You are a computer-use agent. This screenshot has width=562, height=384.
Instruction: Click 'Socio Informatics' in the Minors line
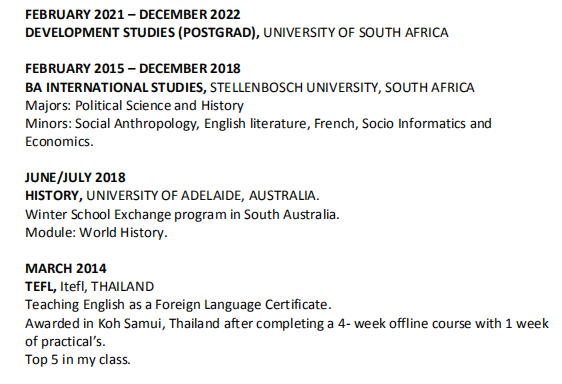click(414, 124)
